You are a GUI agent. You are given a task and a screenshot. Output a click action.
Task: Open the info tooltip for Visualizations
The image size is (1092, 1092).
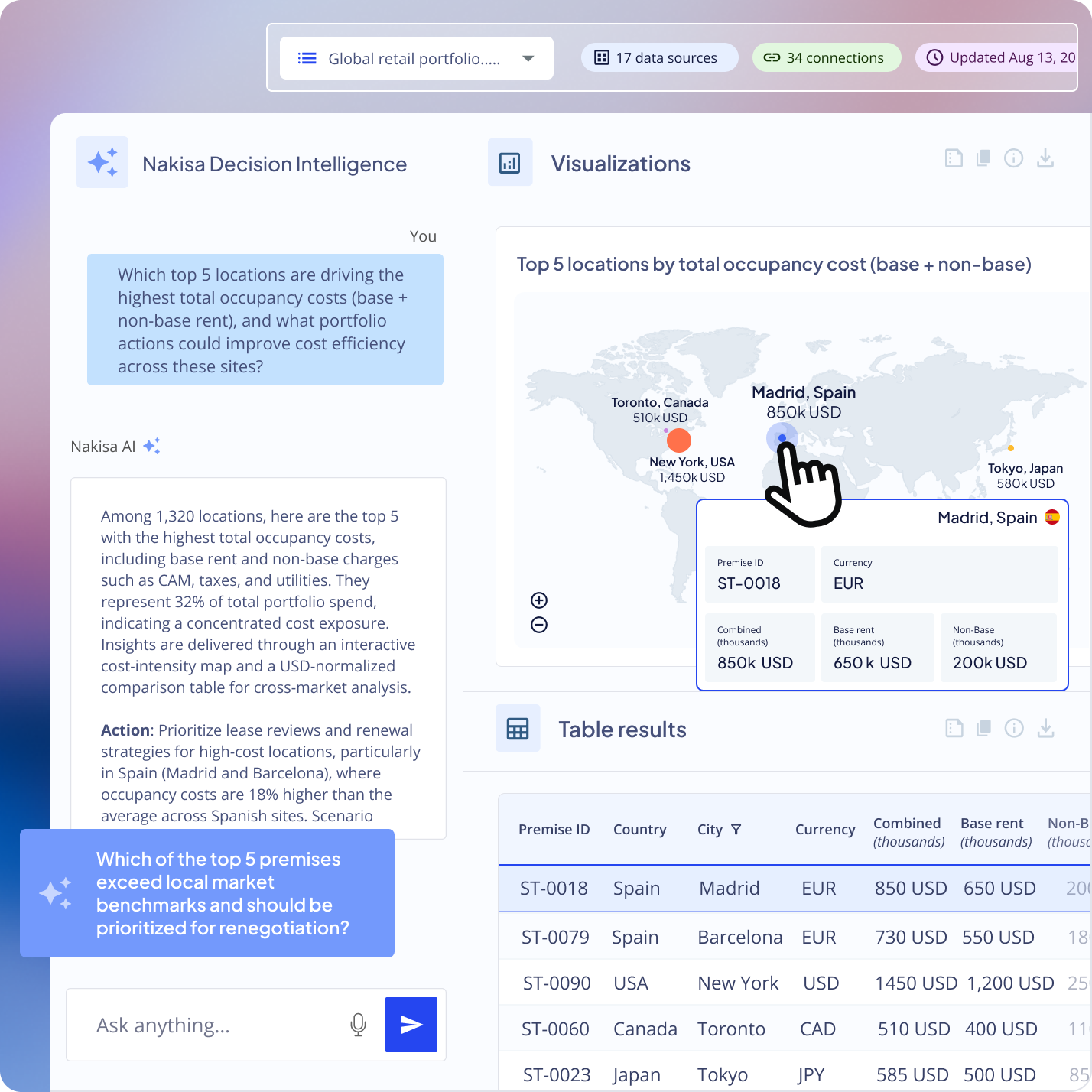coord(1014,158)
